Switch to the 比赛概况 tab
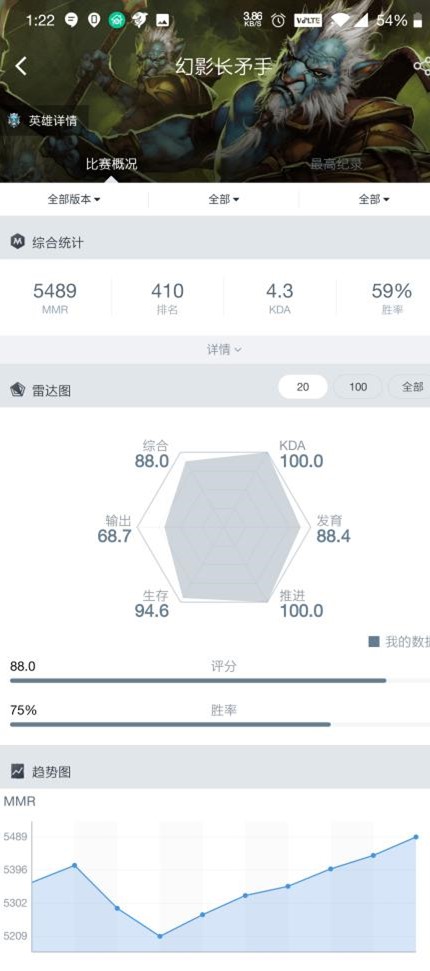 111,164
